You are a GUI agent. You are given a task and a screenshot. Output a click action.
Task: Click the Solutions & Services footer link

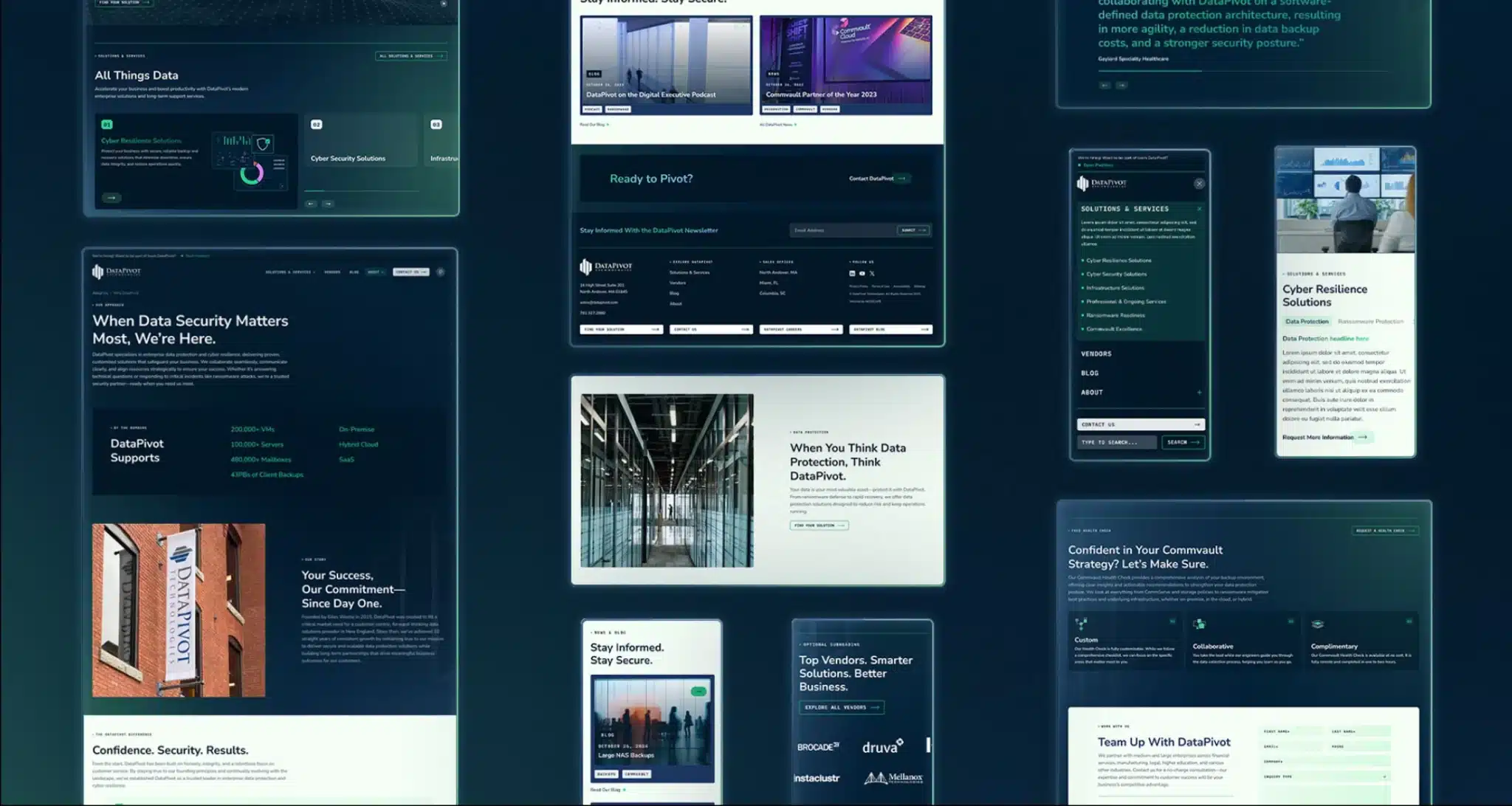(x=689, y=272)
